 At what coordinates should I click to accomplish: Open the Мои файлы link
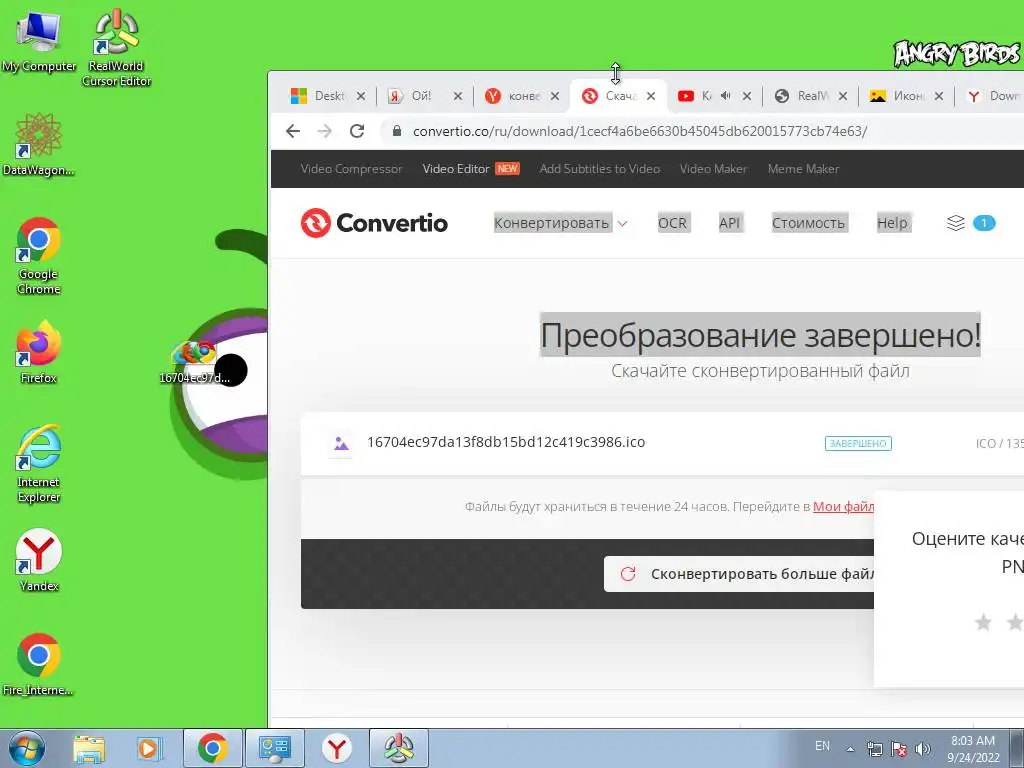[x=843, y=507]
